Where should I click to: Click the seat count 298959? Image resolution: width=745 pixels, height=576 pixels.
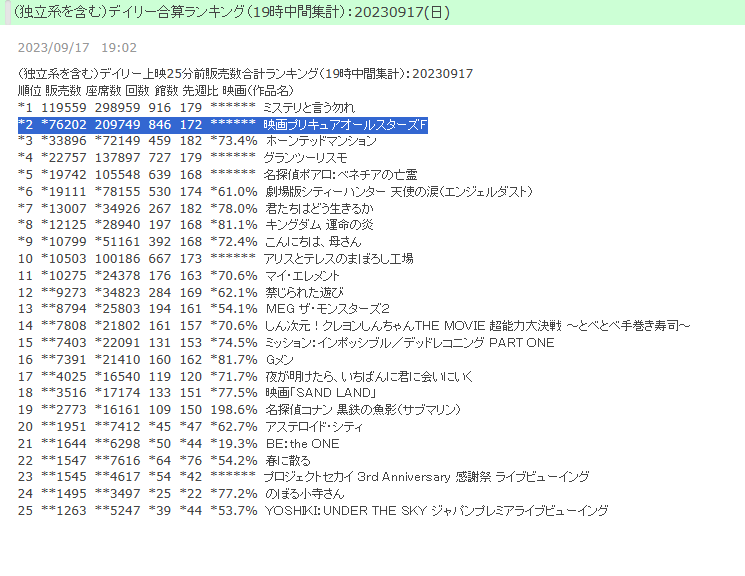(117, 107)
